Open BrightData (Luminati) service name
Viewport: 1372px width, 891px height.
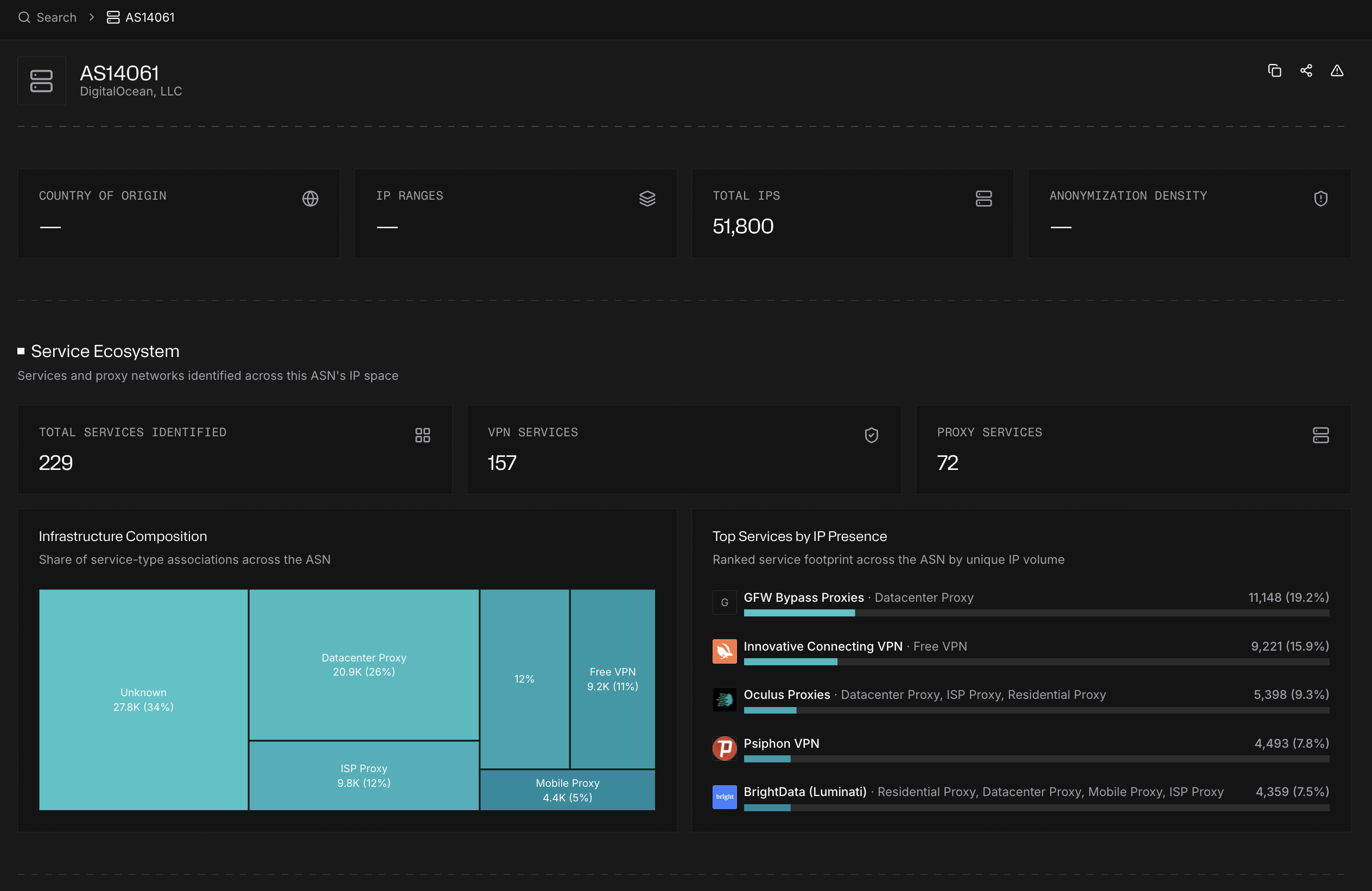click(x=805, y=791)
